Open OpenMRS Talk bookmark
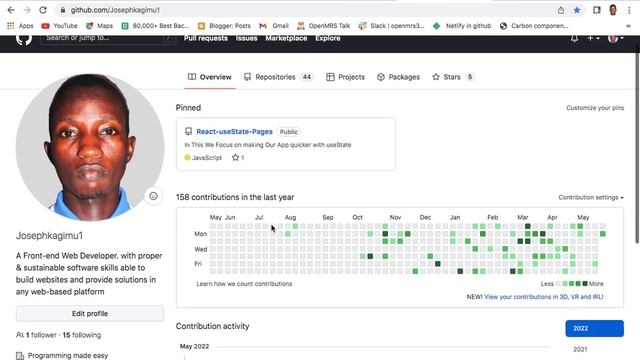640x360 pixels. click(x=324, y=26)
